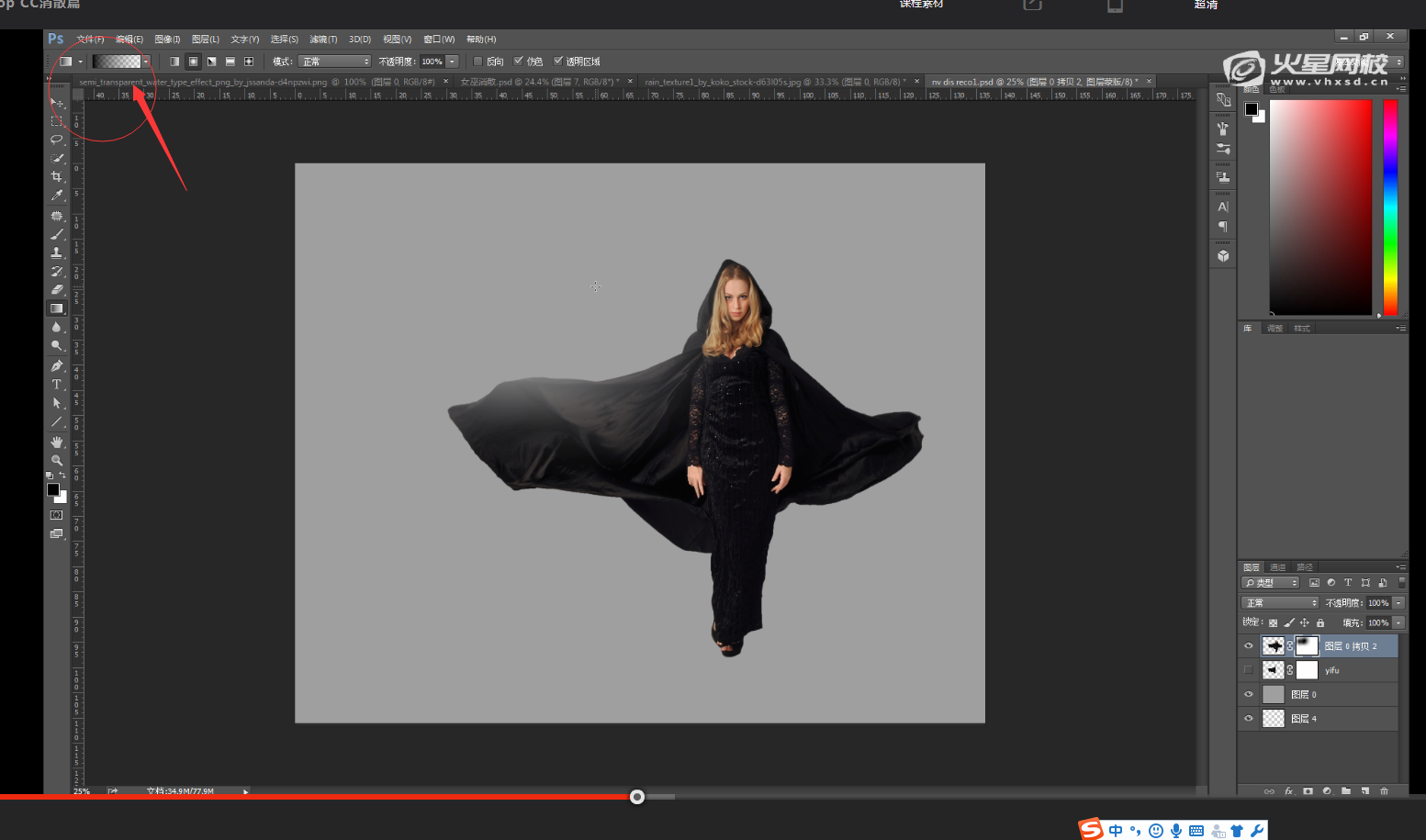
Task: Select the Dodge tool
Action: (x=56, y=345)
